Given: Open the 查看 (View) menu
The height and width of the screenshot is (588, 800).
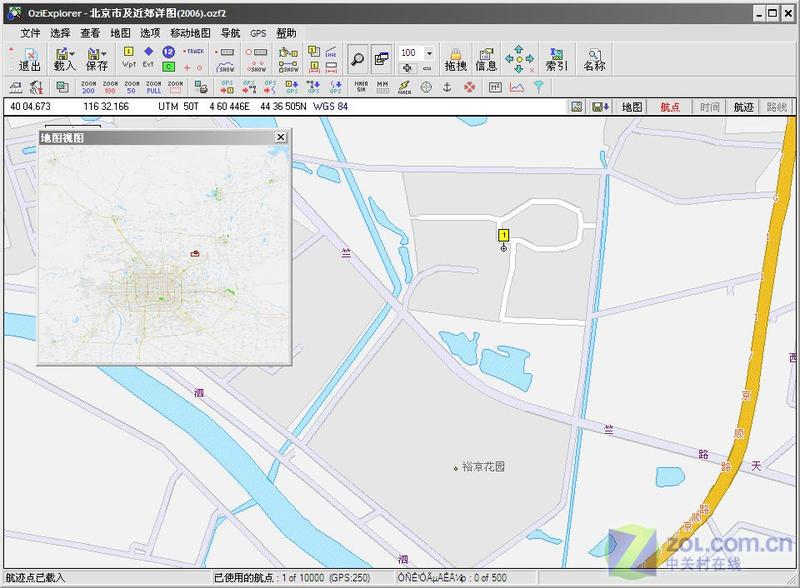Looking at the screenshot, I should click(x=90, y=33).
